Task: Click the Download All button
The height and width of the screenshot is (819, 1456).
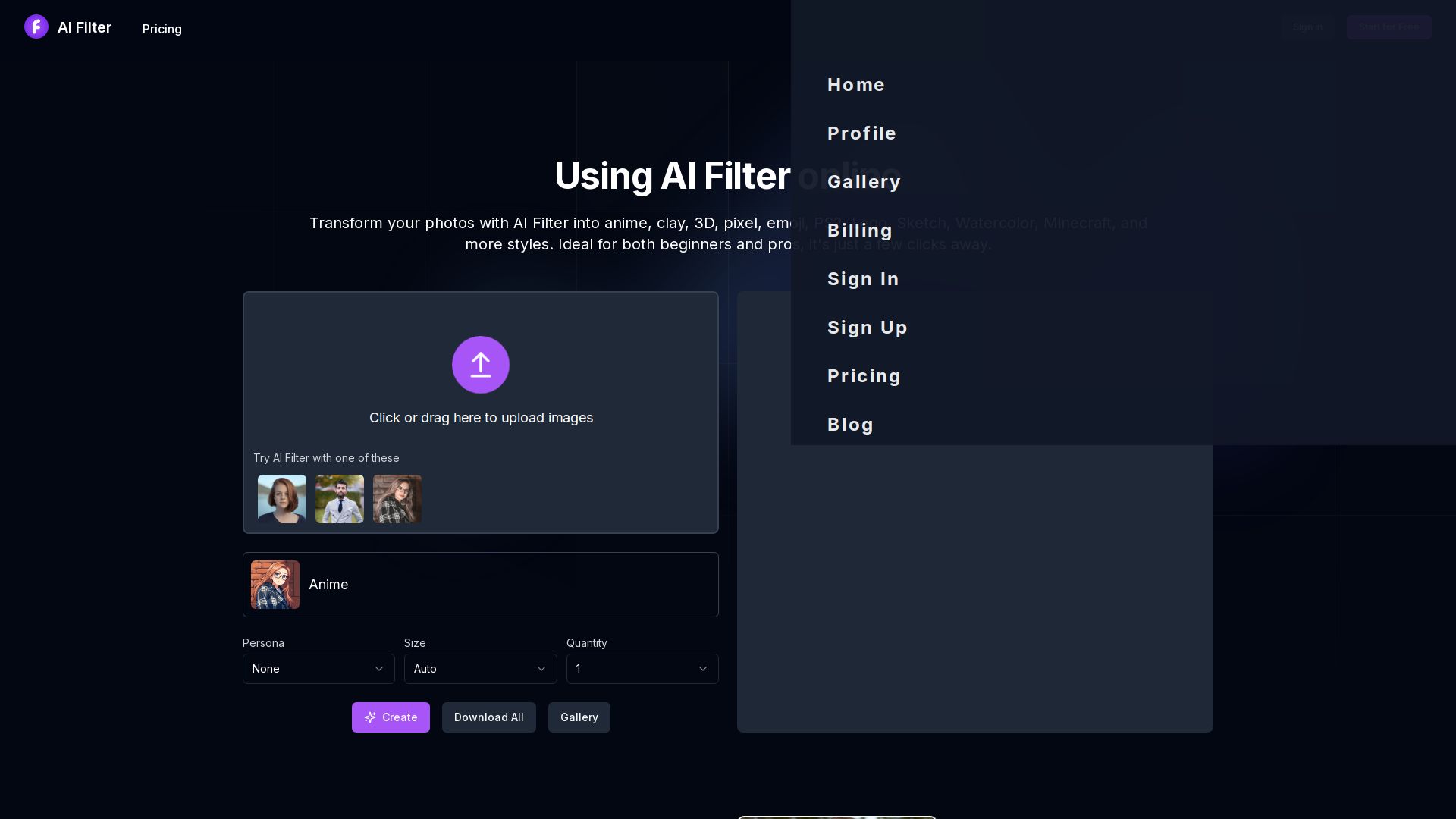Action: click(x=488, y=717)
